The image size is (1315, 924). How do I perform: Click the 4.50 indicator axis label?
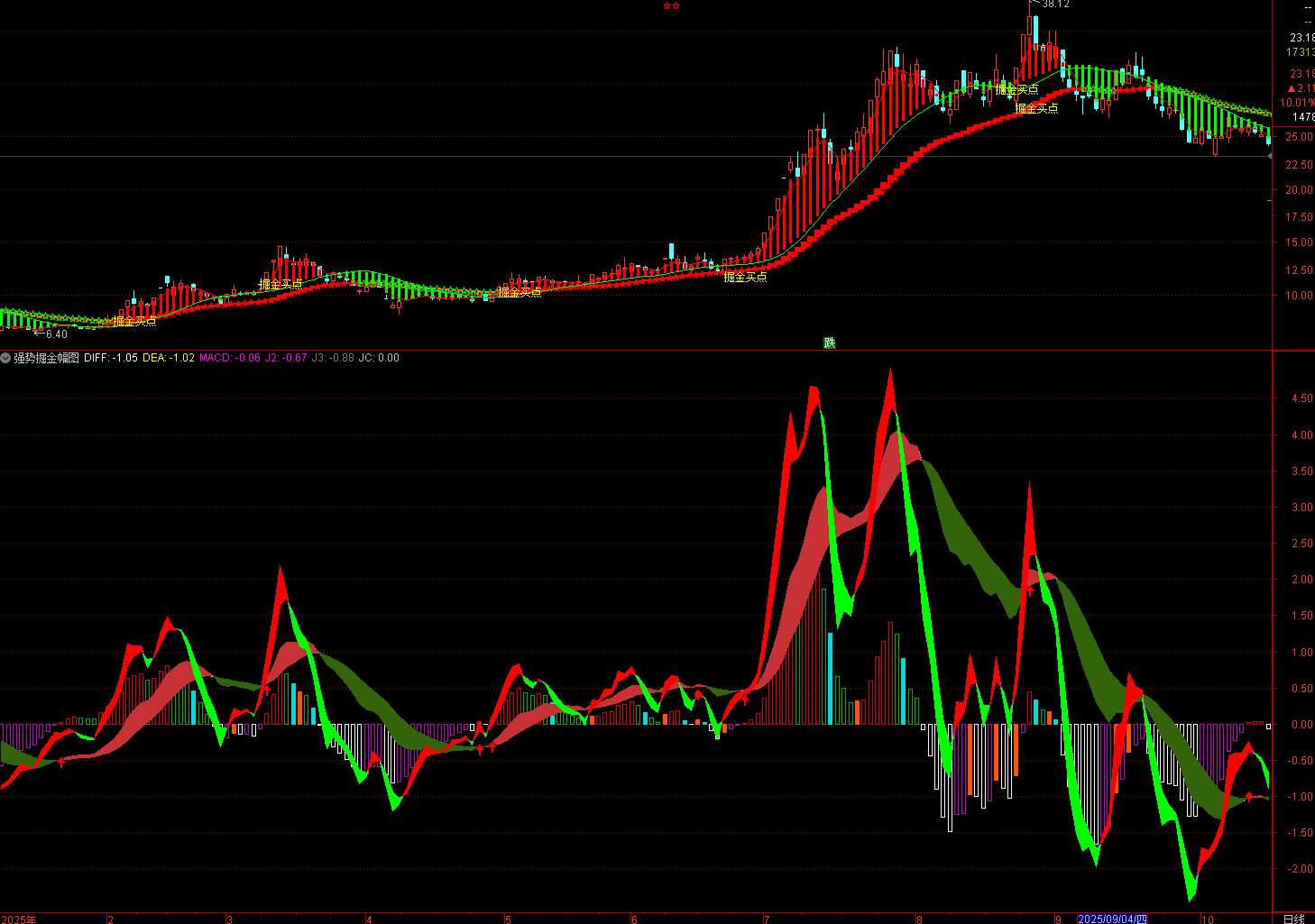(1301, 398)
